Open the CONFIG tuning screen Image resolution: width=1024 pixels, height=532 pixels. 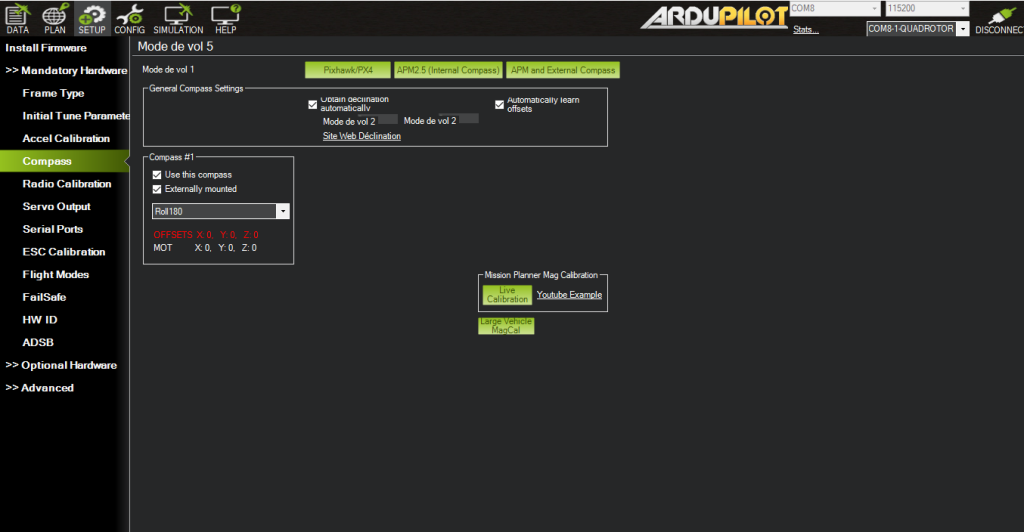click(130, 17)
